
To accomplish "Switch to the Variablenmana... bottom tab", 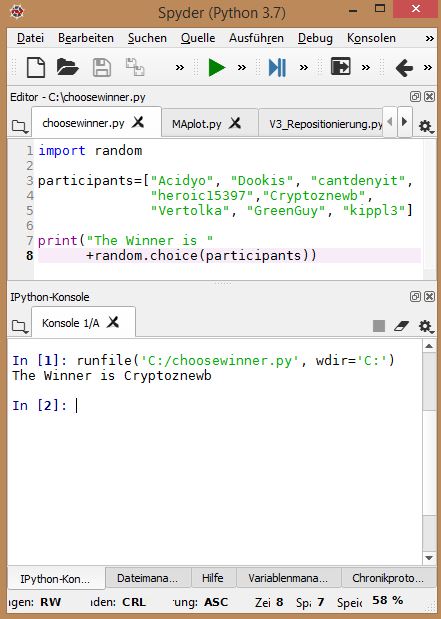I will coord(288,578).
